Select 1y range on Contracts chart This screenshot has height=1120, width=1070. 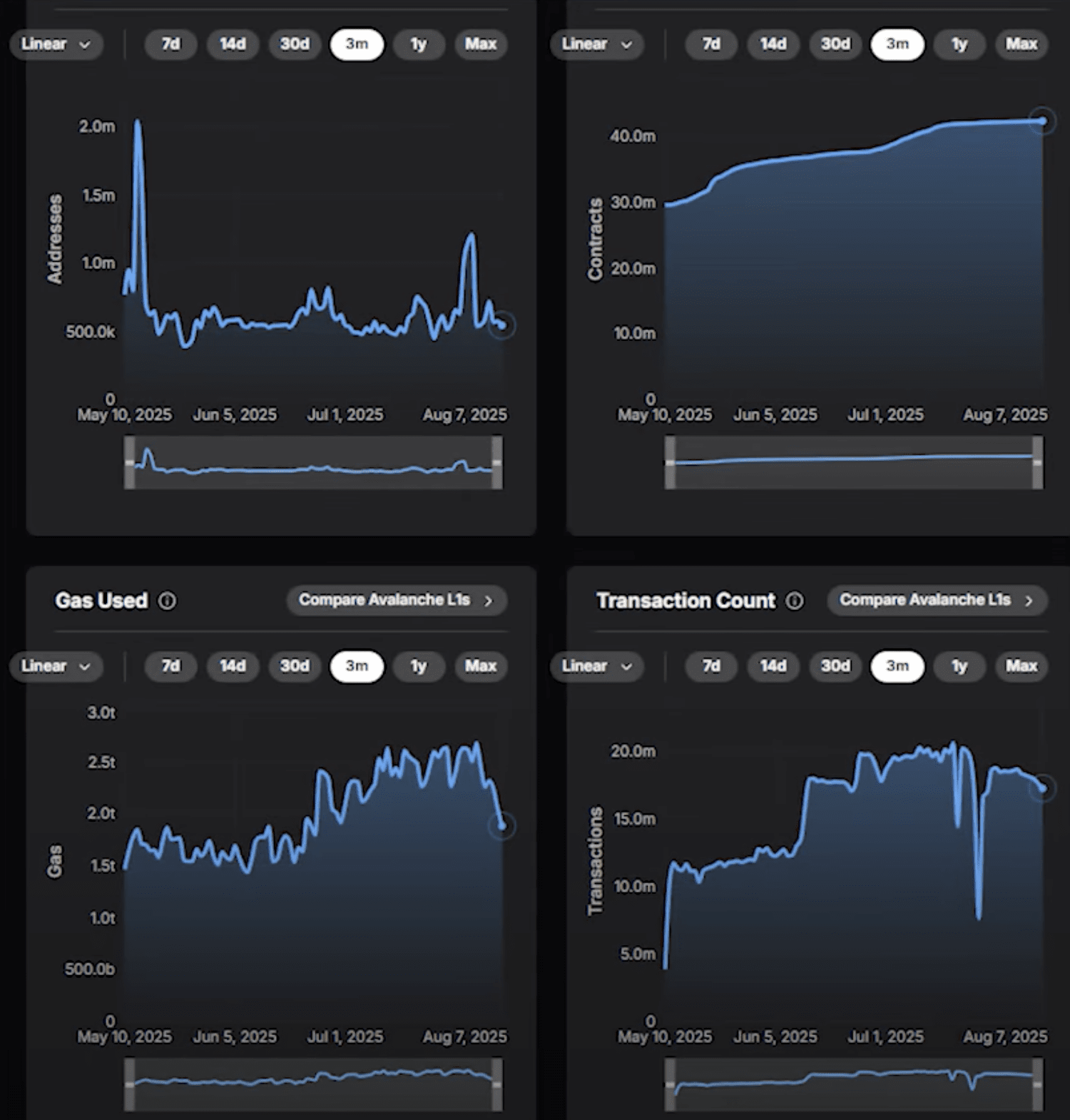(x=959, y=44)
